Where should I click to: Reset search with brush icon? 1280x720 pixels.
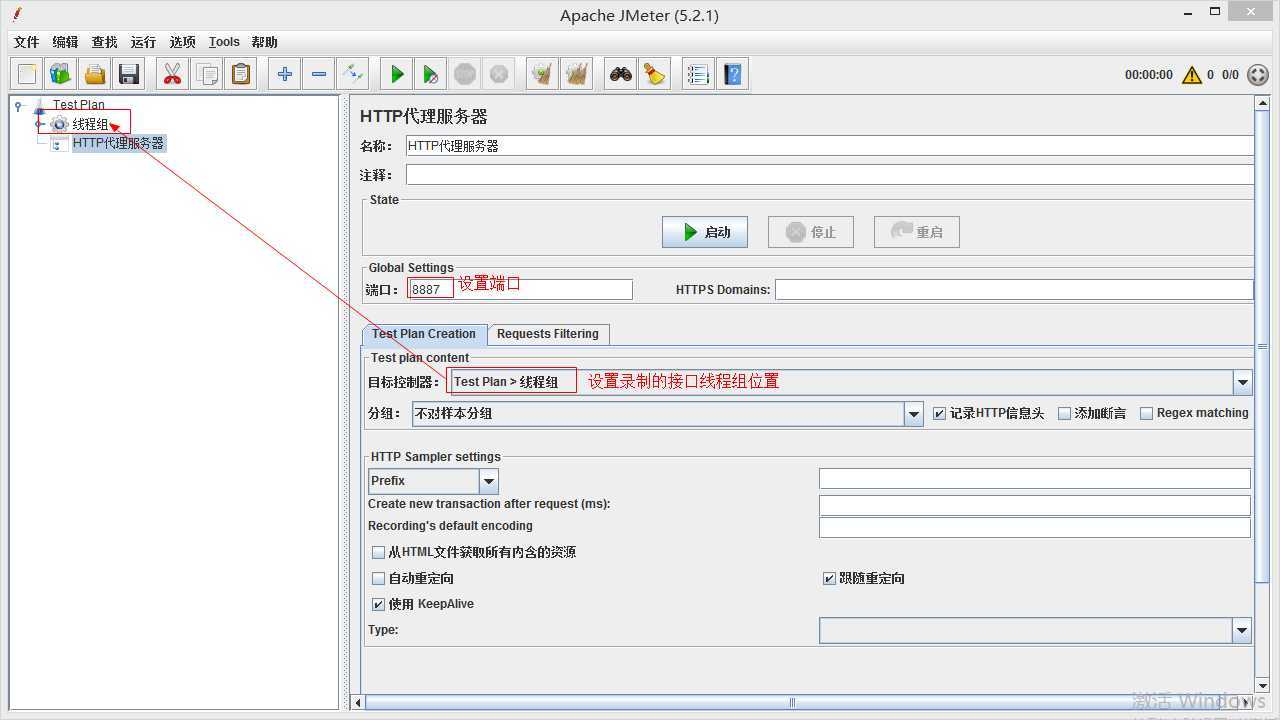coord(655,74)
